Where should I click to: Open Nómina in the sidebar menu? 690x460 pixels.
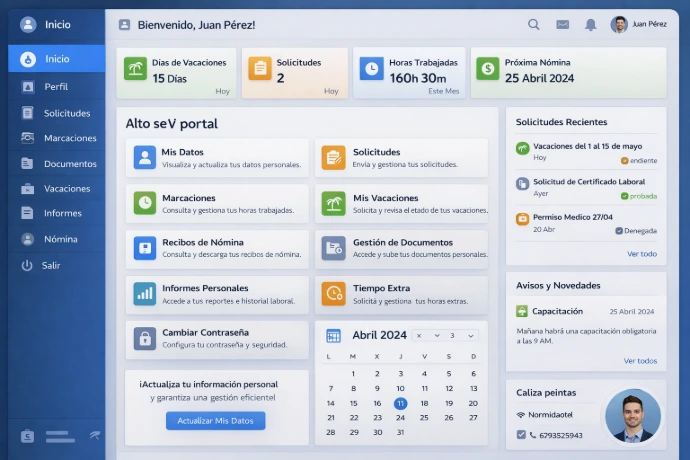point(60,239)
